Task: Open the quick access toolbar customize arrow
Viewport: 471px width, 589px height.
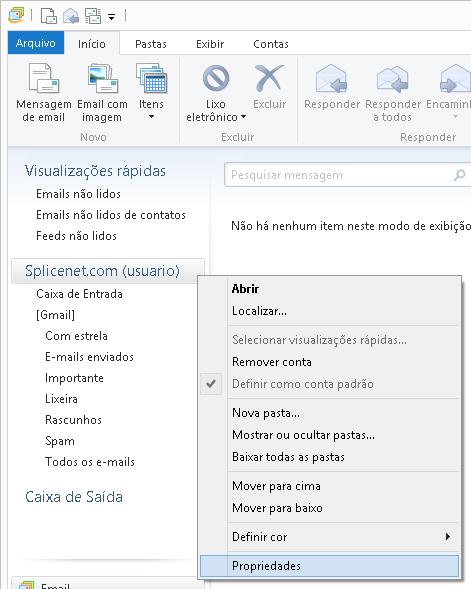Action: point(112,17)
